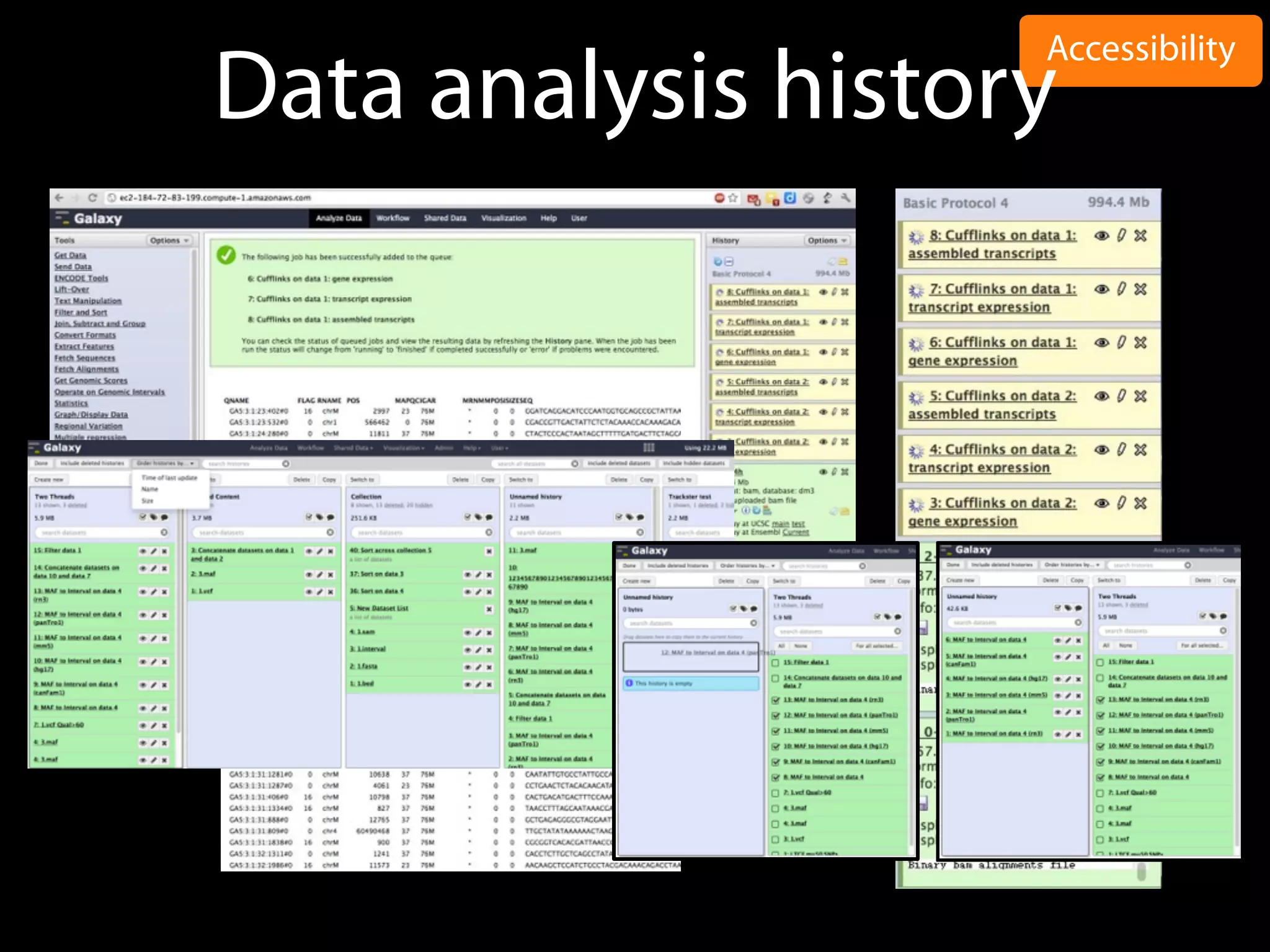Click scrollbar of the Tools panel in browser Galaxy
Image resolution: width=1270 pixels, height=952 pixels.
click(x=194, y=344)
